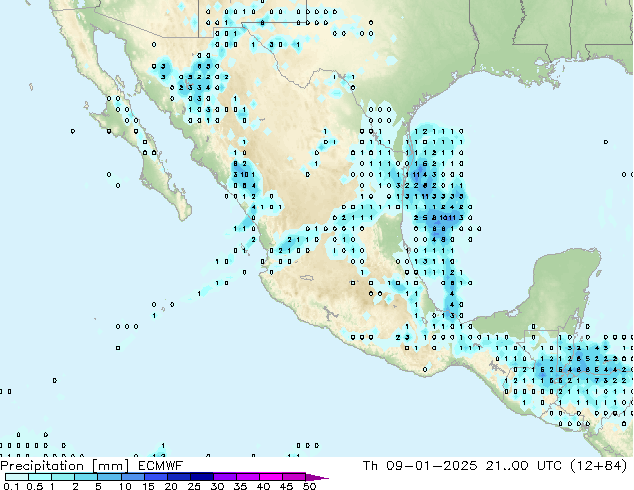Click the legend color between 15 and 20
The height and width of the screenshot is (490, 634).
[x=158, y=477]
